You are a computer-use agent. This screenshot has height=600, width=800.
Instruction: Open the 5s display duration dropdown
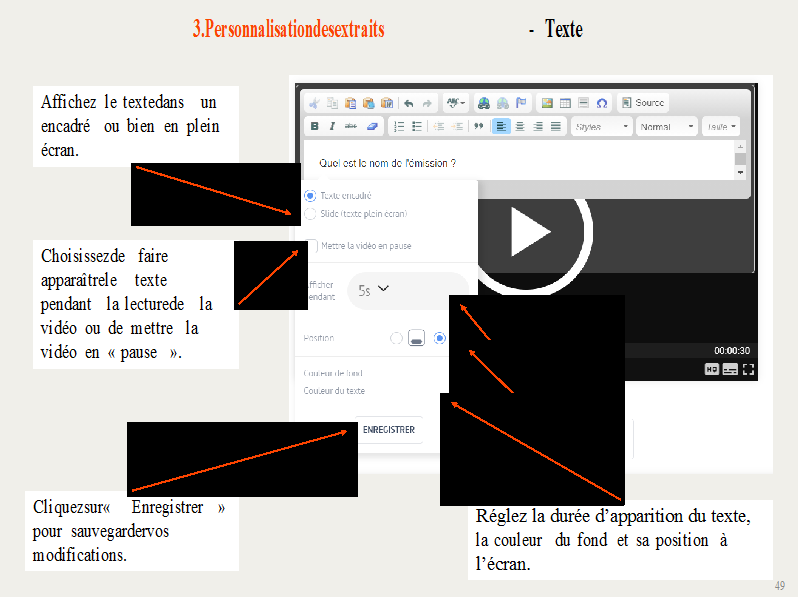(374, 290)
